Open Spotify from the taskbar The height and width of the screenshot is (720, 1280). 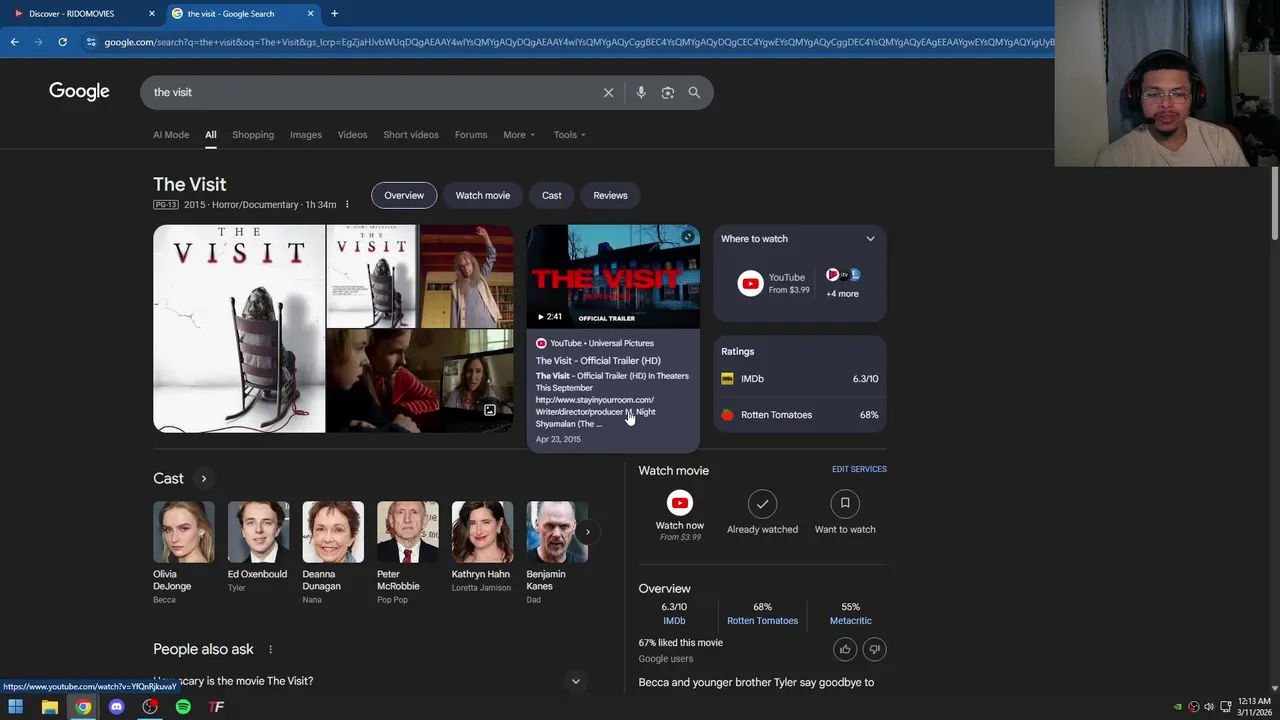pyautogui.click(x=183, y=707)
